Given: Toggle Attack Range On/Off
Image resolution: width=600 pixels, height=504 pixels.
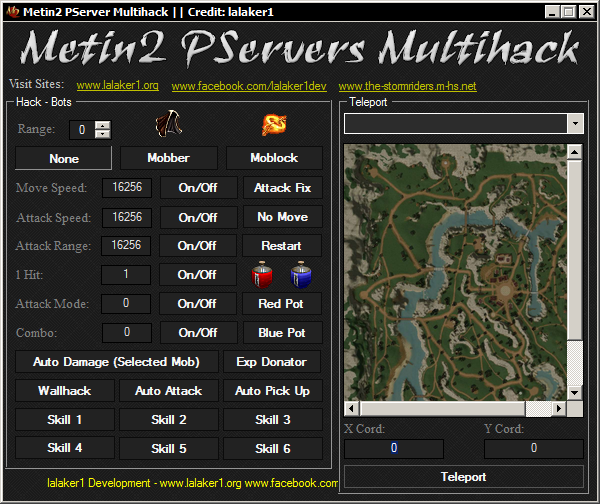Looking at the screenshot, I should (x=197, y=246).
